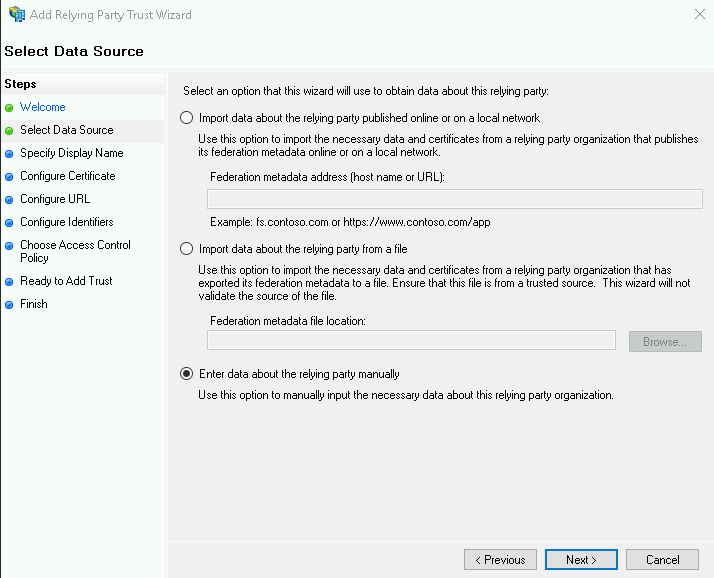Choose enter relying party data manually option
The image size is (714, 578).
186,374
